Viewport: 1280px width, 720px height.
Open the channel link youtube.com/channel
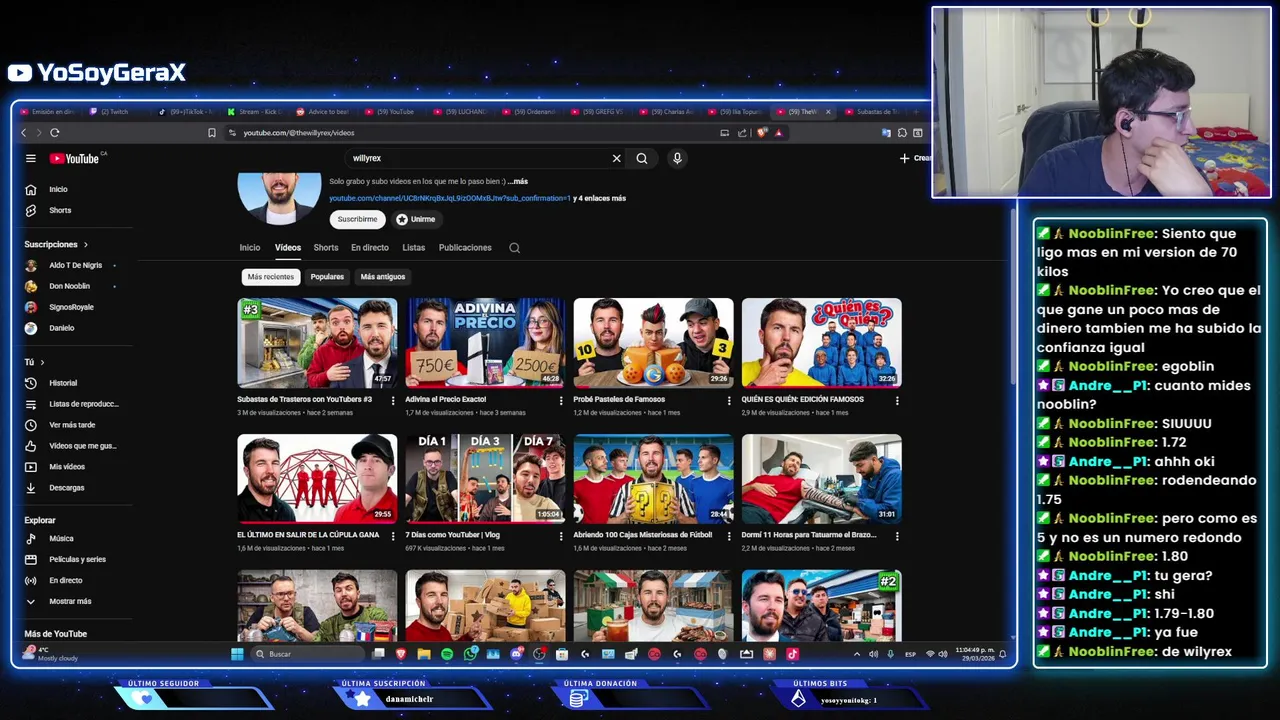coord(450,198)
